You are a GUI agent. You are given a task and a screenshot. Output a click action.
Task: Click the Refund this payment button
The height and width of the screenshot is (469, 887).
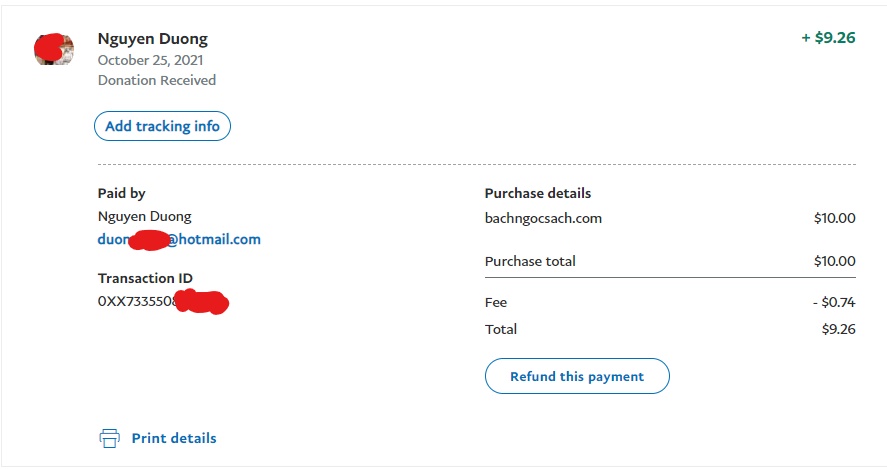coord(577,377)
